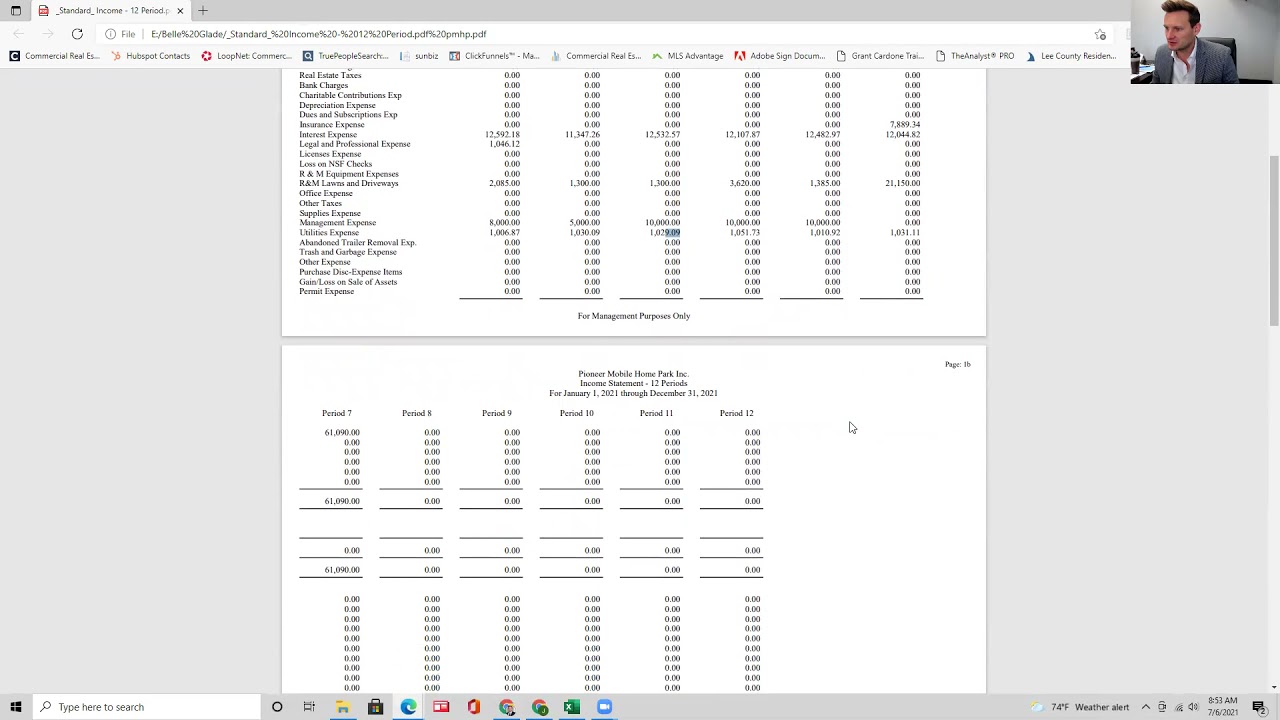Open File Explorer from taskbar
This screenshot has width=1280, height=720.
[x=342, y=707]
